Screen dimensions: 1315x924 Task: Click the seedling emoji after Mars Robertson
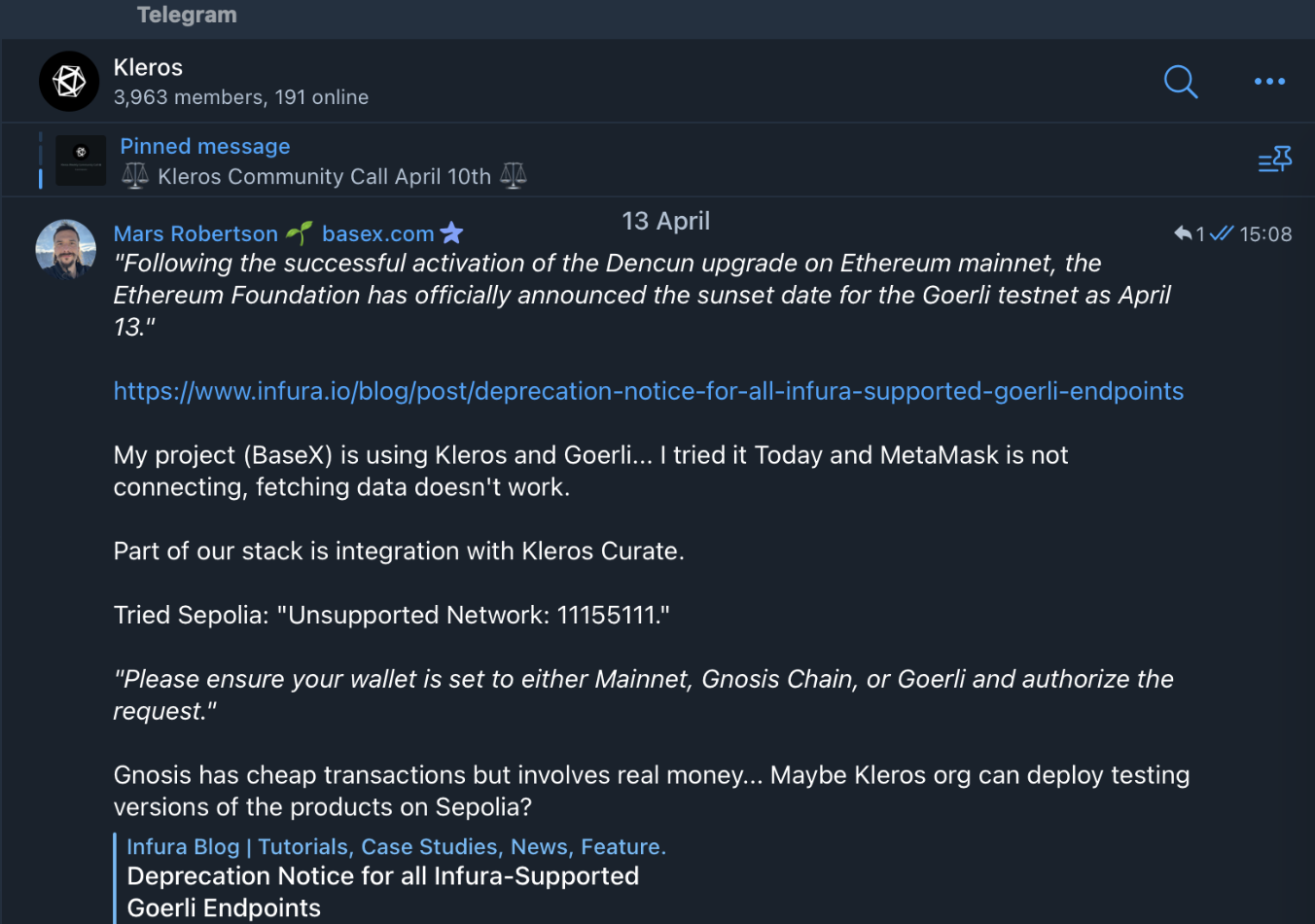click(x=300, y=233)
